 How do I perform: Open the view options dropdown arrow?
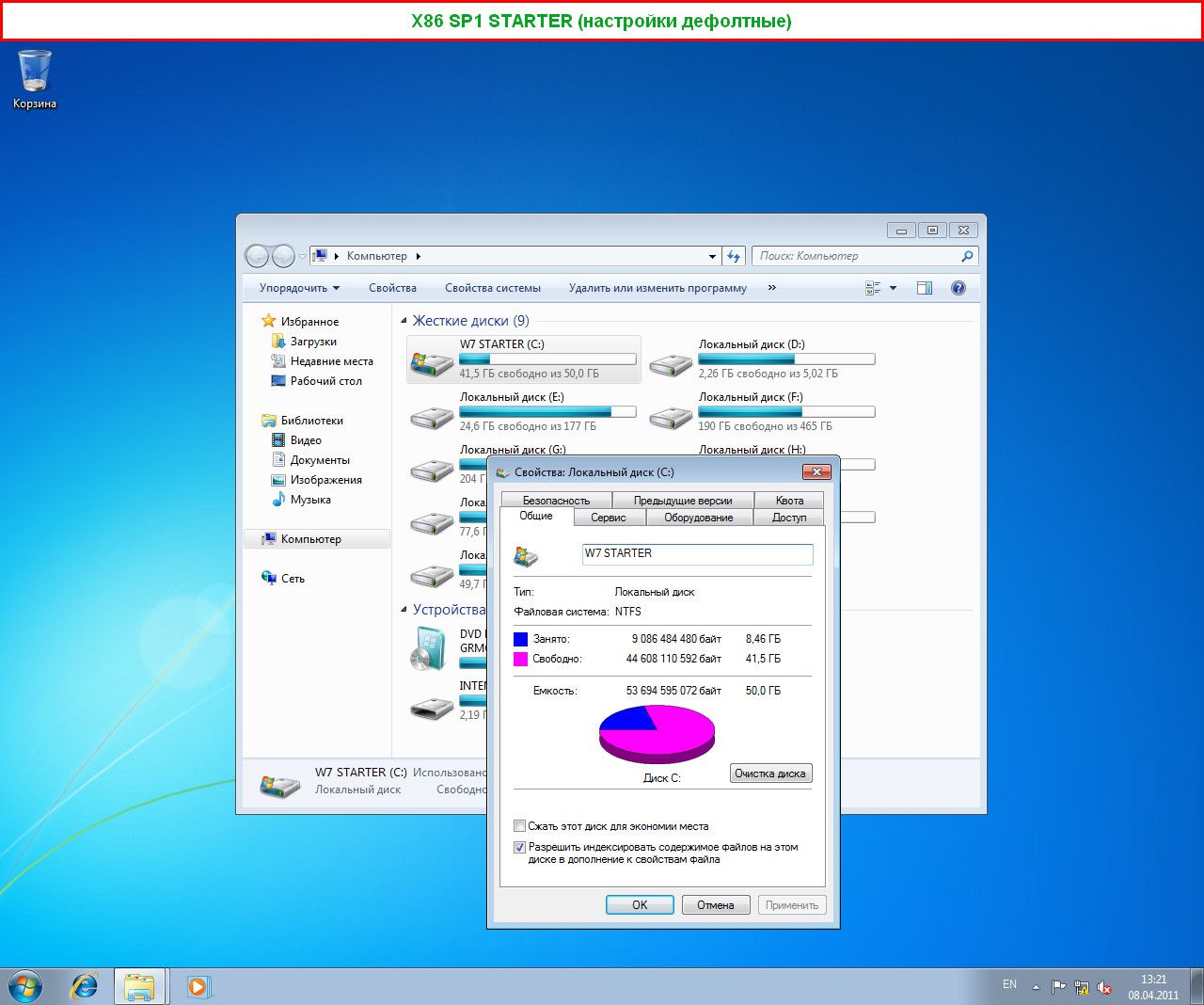tap(894, 288)
